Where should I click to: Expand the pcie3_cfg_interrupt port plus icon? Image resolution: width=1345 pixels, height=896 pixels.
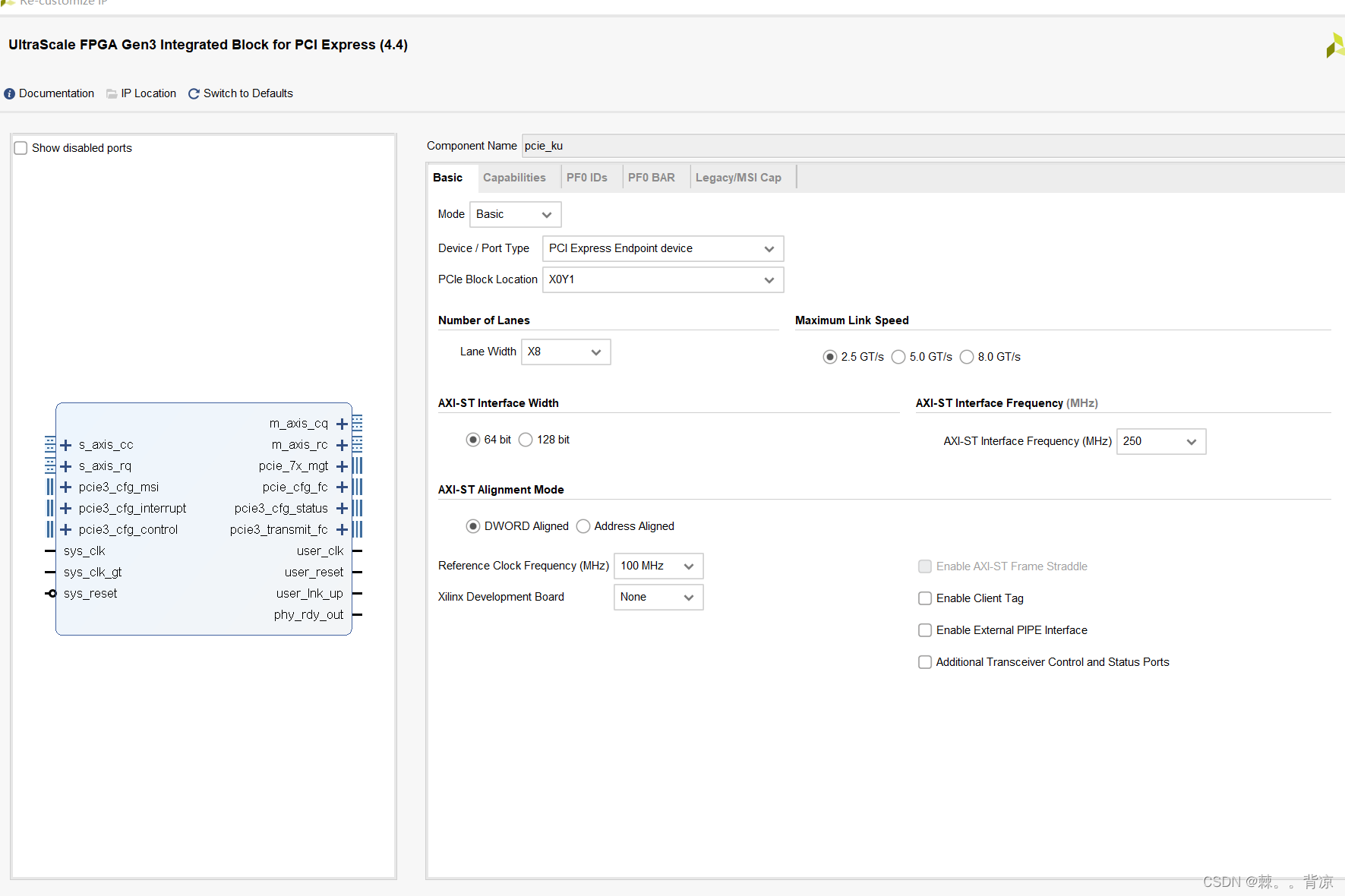point(66,509)
